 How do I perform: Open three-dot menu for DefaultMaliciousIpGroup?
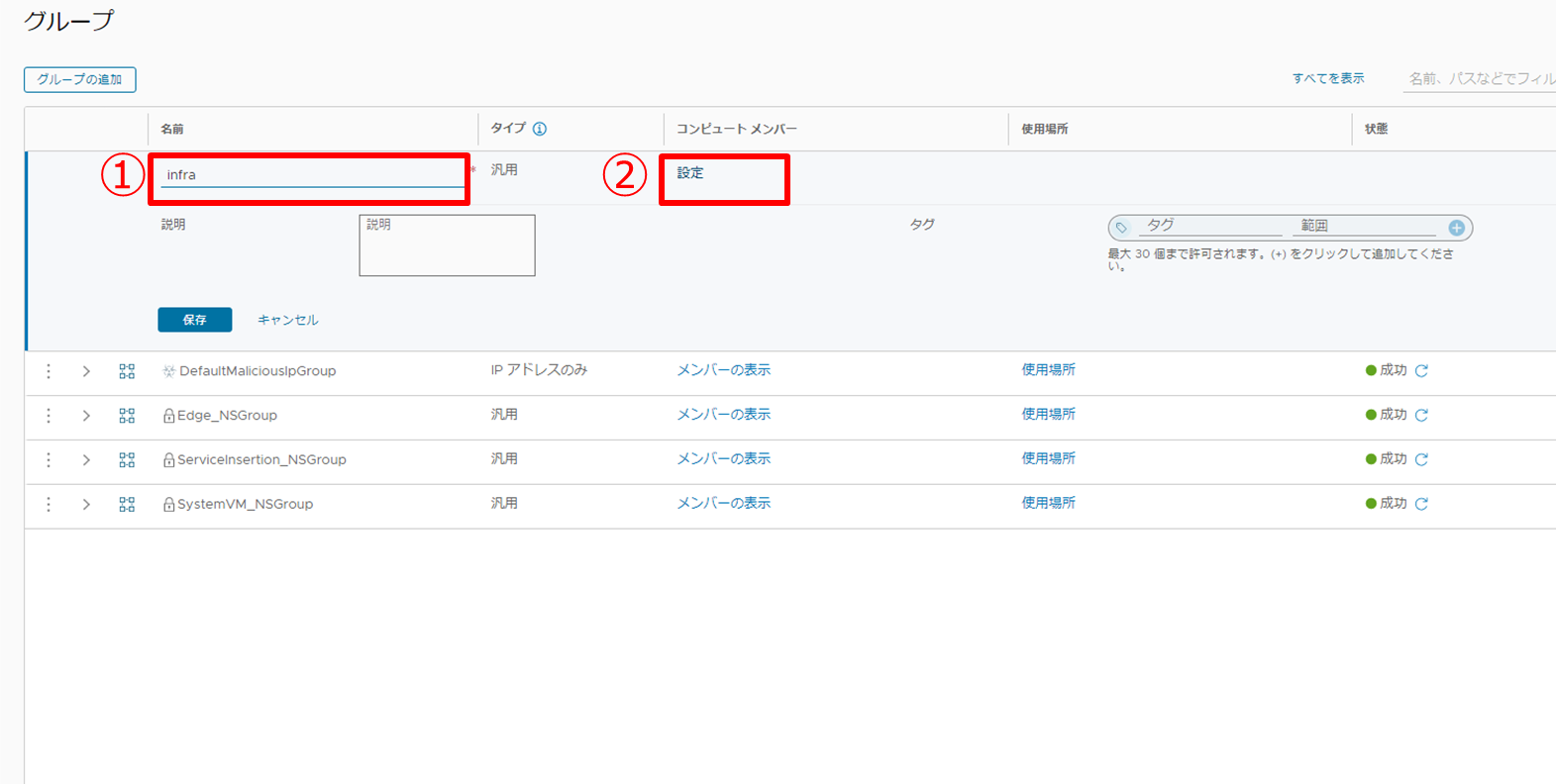tap(49, 371)
